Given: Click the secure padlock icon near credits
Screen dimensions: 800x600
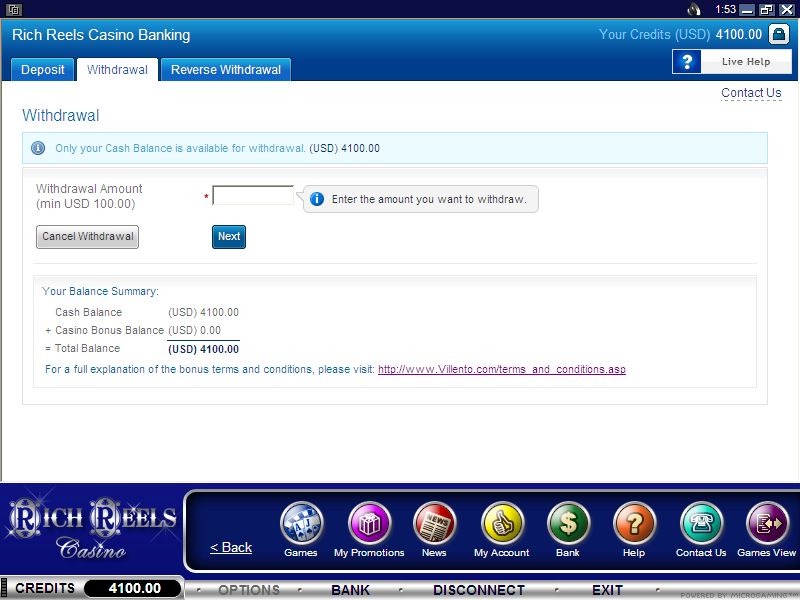Looking at the screenshot, I should [x=779, y=34].
